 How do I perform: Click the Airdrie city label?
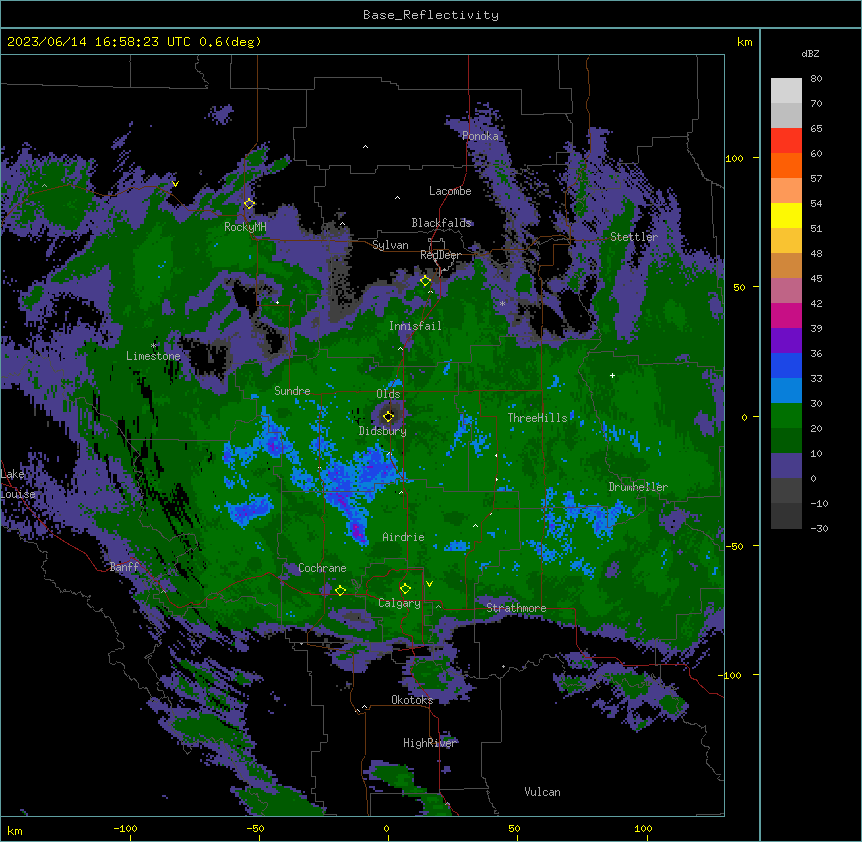click(x=403, y=537)
